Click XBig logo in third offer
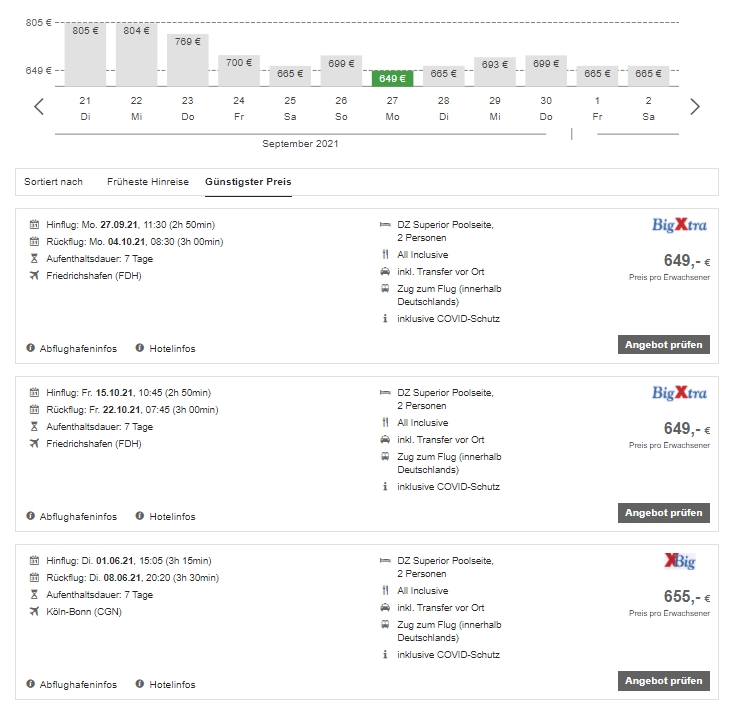This screenshot has height=708, width=732. 679,562
